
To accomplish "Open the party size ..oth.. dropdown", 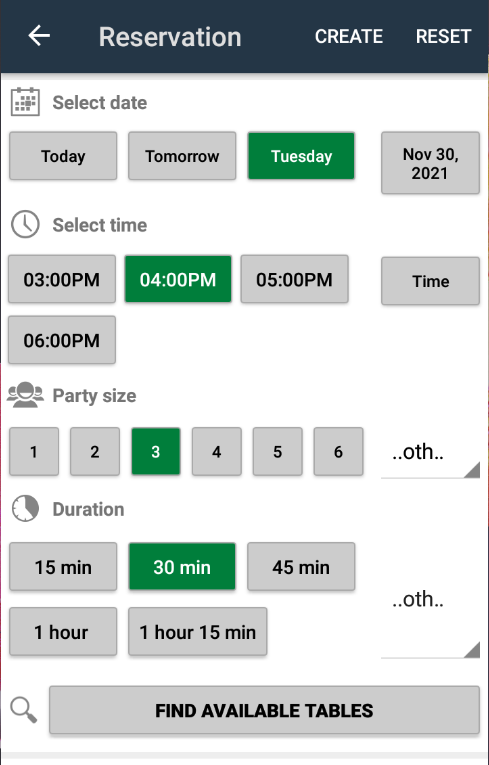I will click(430, 454).
